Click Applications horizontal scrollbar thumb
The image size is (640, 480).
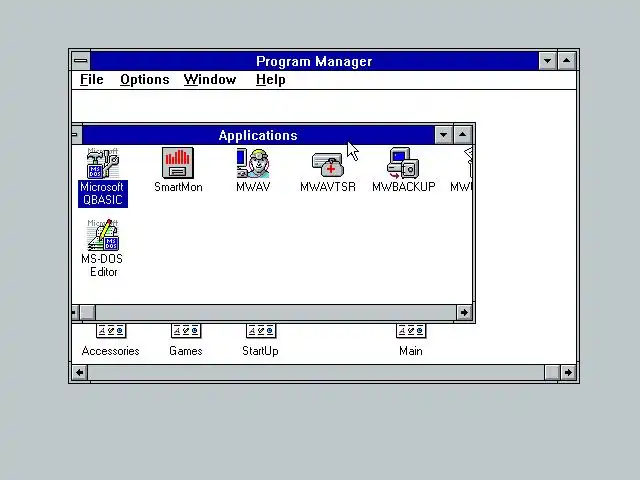point(87,313)
